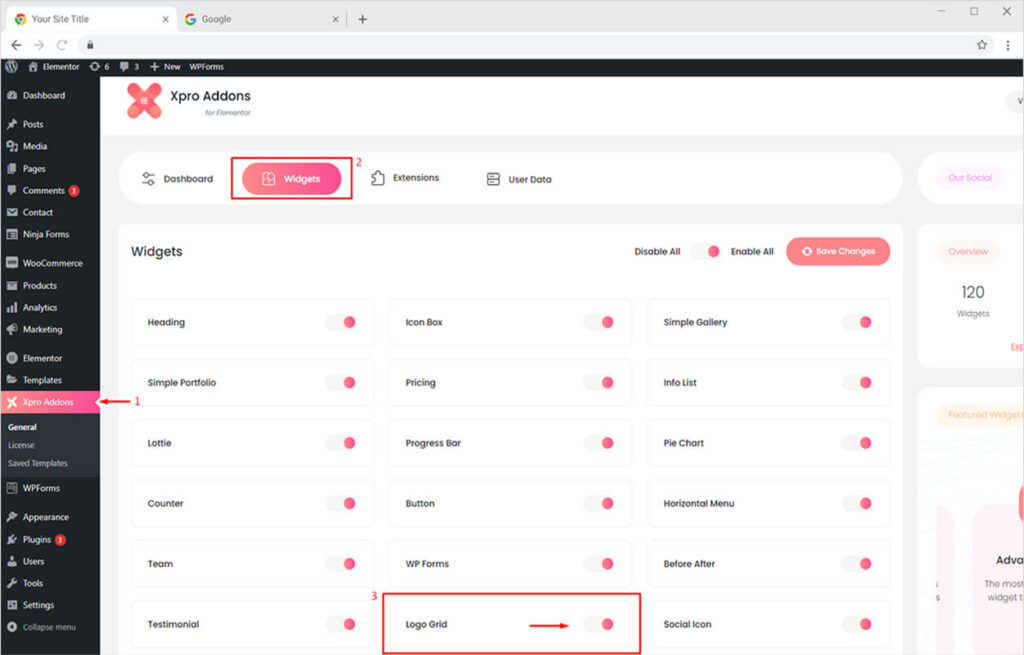
Task: Toggle the Logo Grid widget switch
Action: (599, 624)
